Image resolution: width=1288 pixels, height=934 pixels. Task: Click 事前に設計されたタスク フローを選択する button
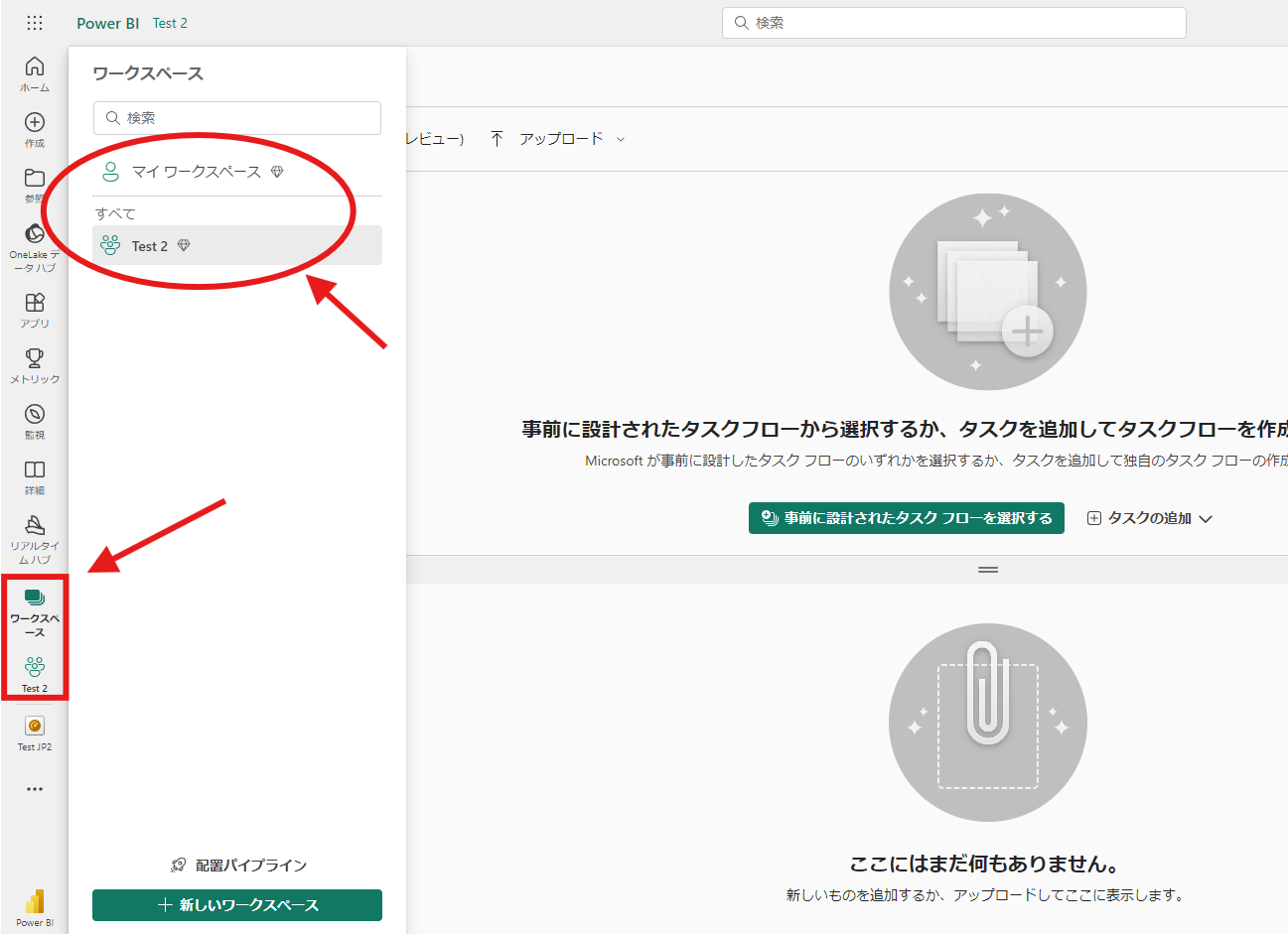click(x=907, y=518)
